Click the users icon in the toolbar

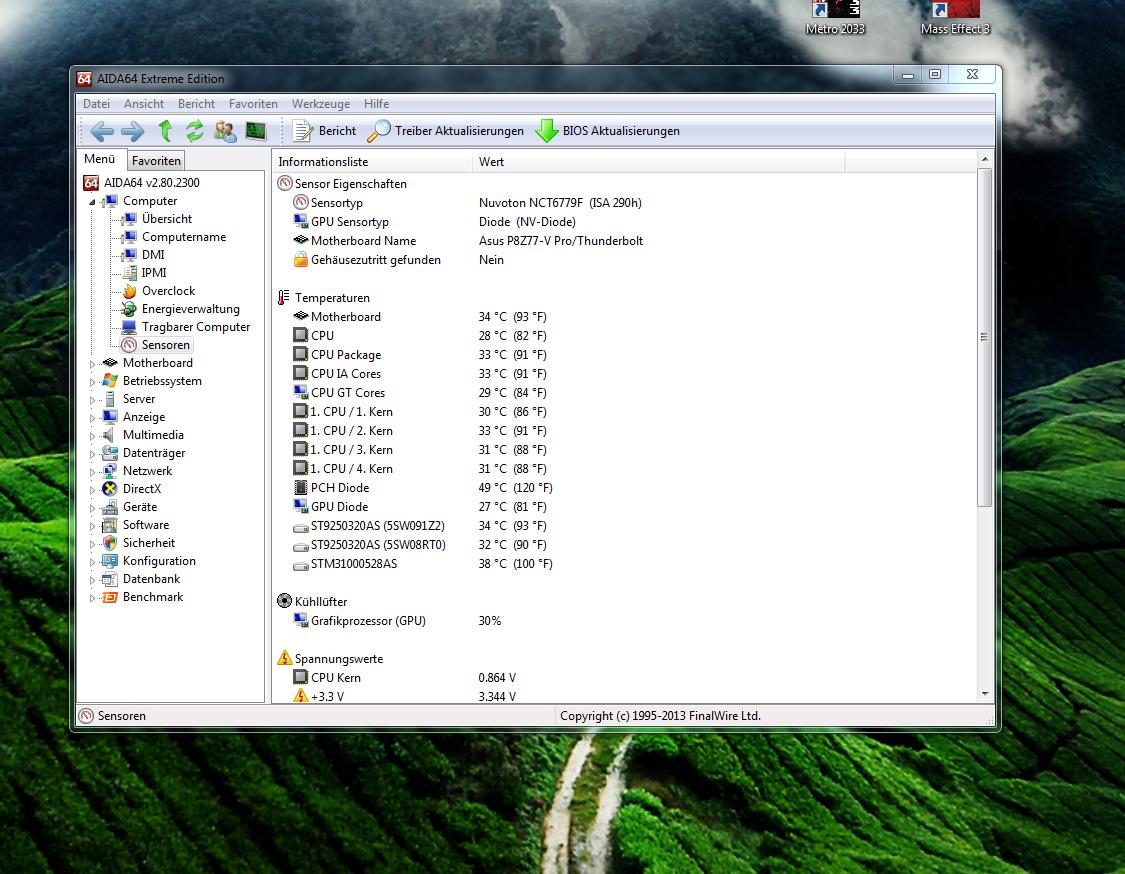tap(225, 131)
